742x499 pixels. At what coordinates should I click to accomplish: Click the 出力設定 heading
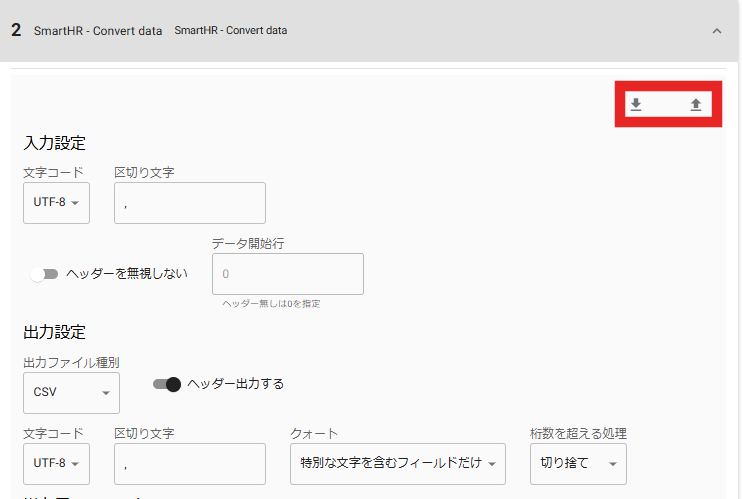(x=54, y=332)
